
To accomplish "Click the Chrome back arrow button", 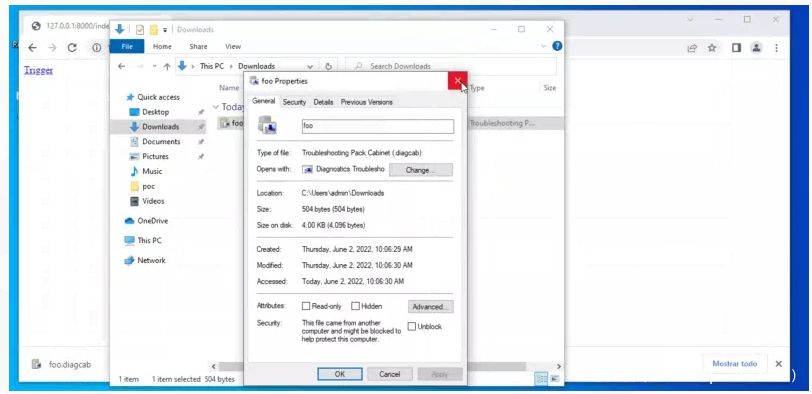I will coord(32,48).
